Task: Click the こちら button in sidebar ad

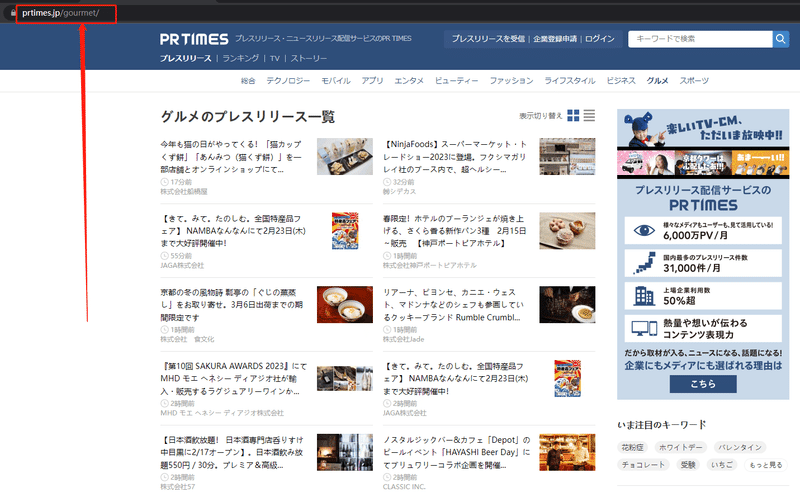Action: (x=703, y=384)
